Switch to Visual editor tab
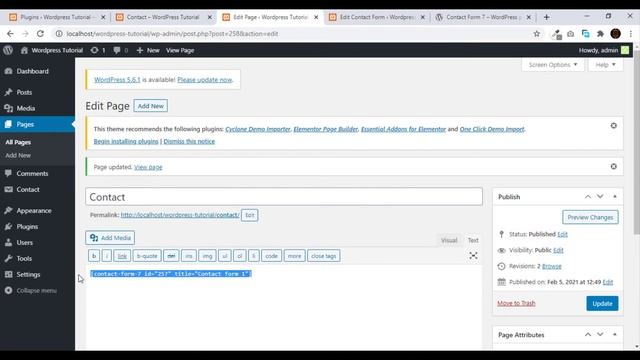The height and width of the screenshot is (360, 640). pyautogui.click(x=449, y=240)
